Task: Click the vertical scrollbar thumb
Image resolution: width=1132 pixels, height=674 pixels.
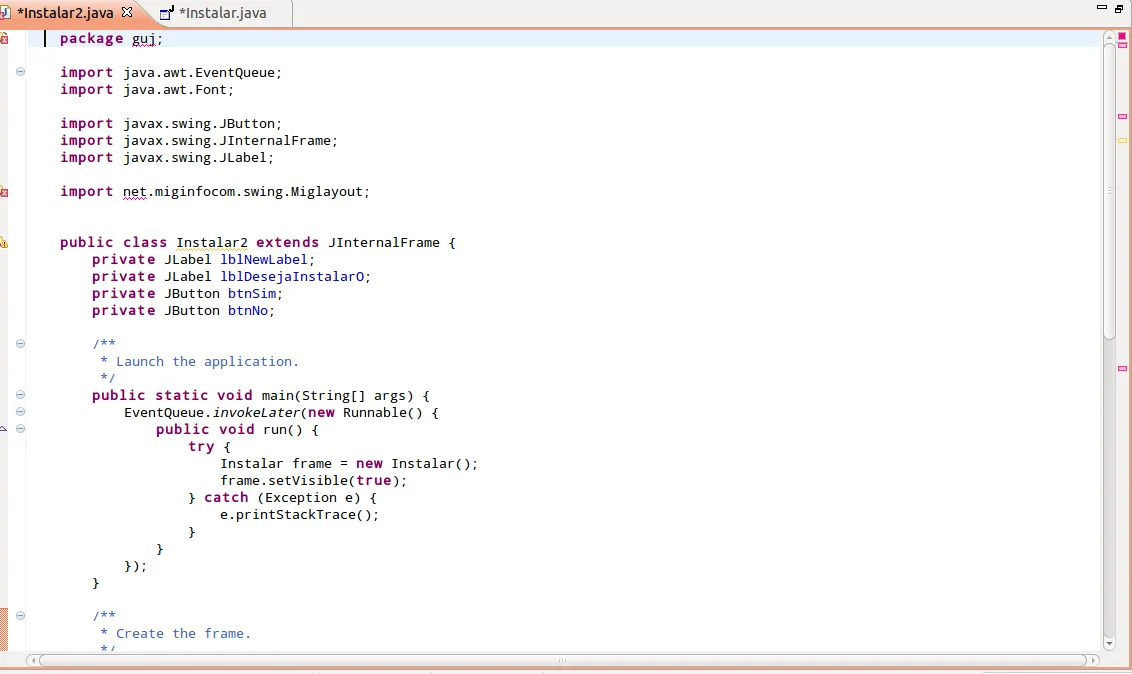Action: tap(1109, 190)
